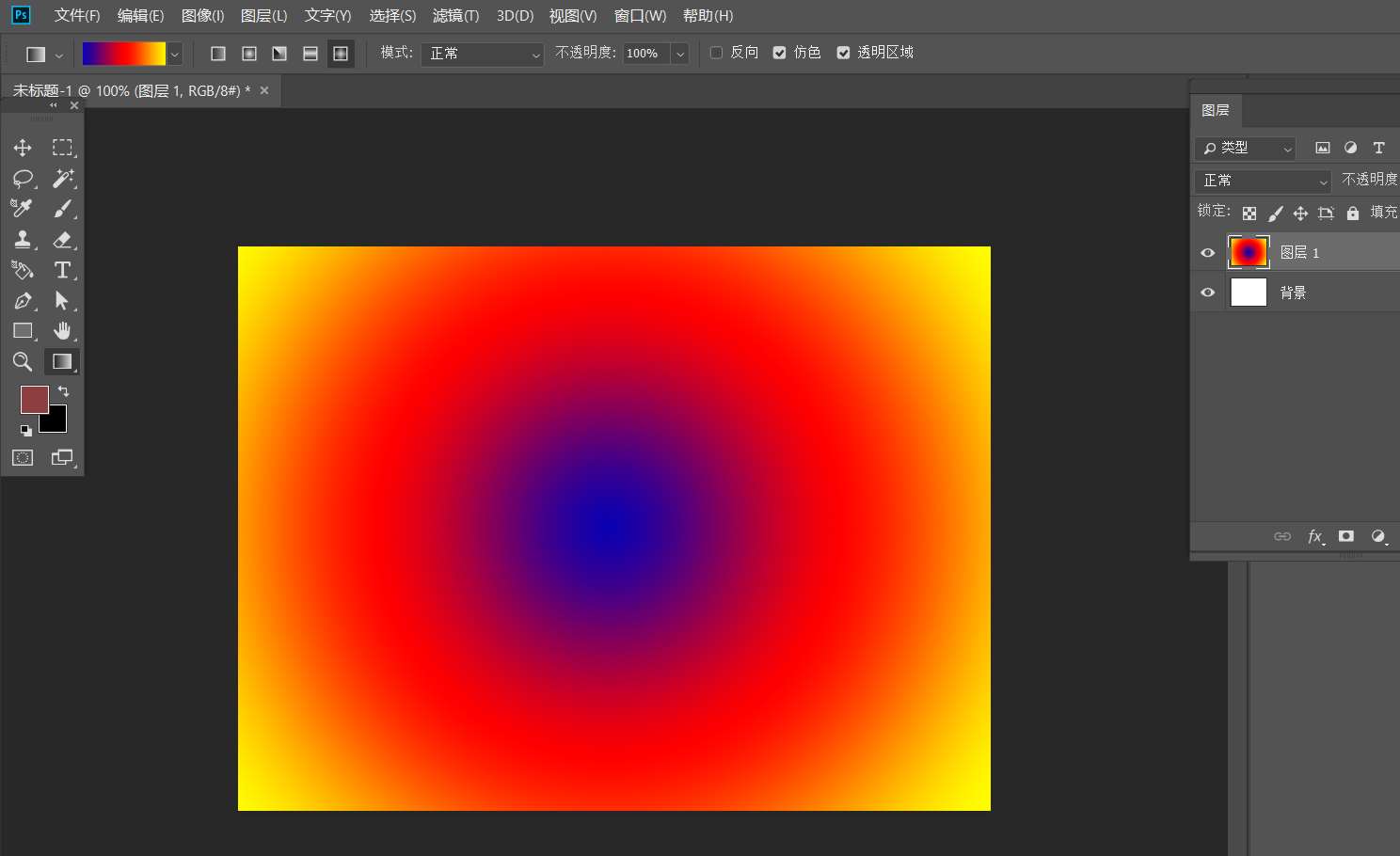This screenshot has height=856, width=1400.
Task: Open the gradient picker arrow
Action: click(x=174, y=54)
